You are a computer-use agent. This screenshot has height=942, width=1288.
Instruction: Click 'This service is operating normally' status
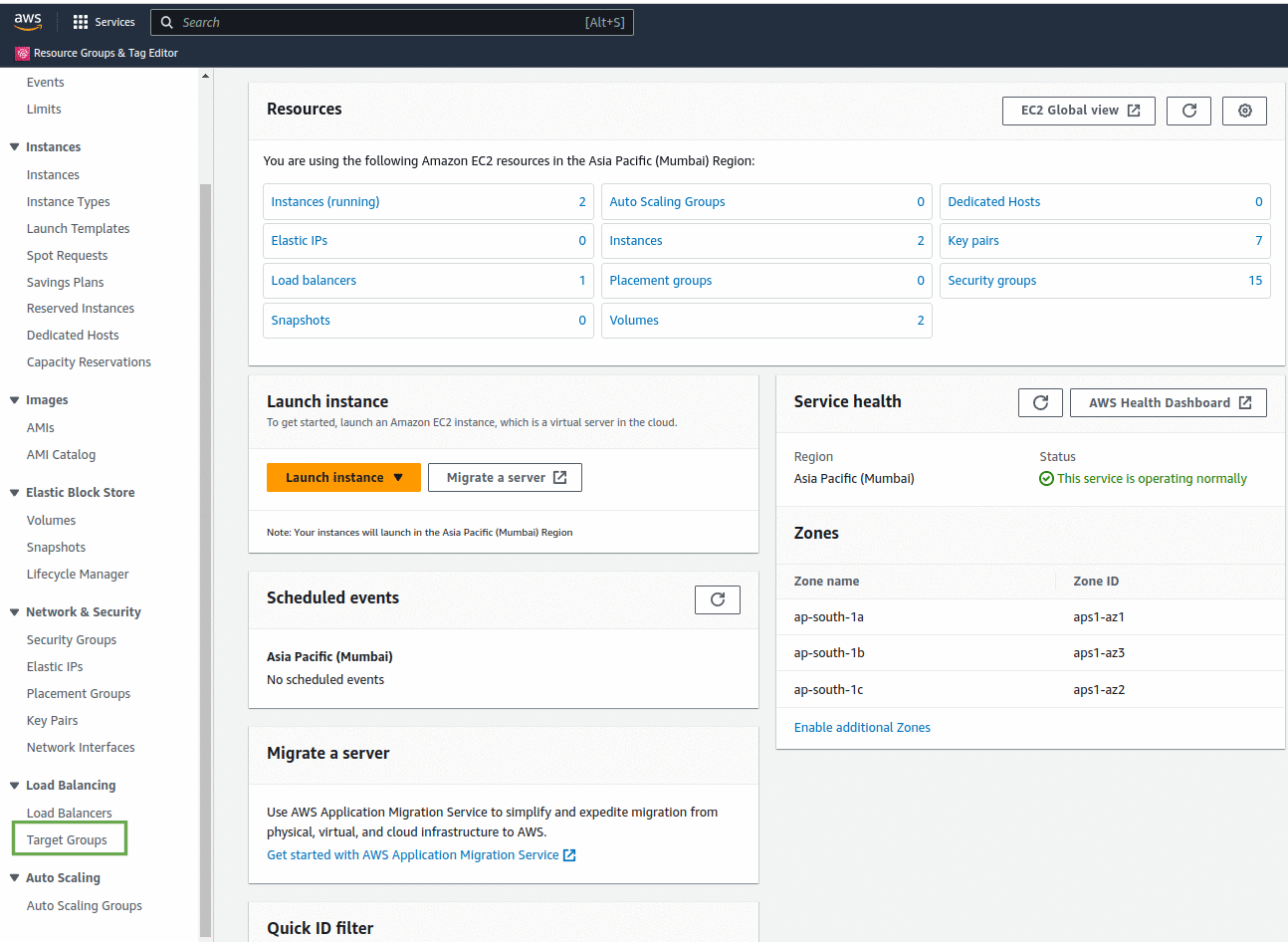click(1143, 478)
